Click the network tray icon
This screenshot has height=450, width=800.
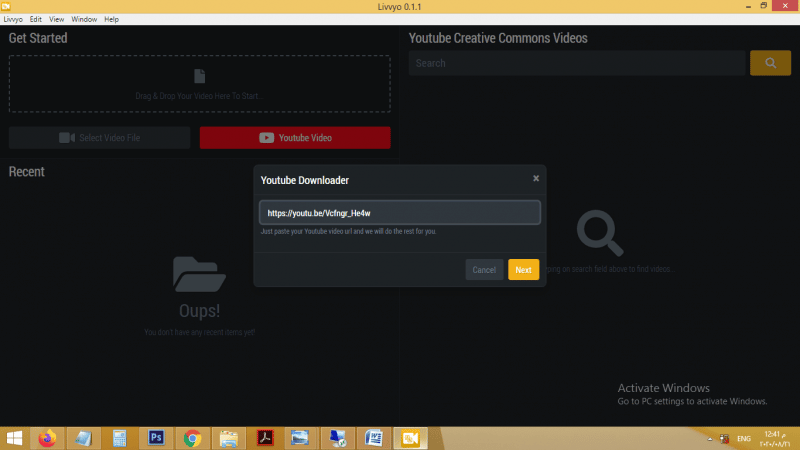724,439
